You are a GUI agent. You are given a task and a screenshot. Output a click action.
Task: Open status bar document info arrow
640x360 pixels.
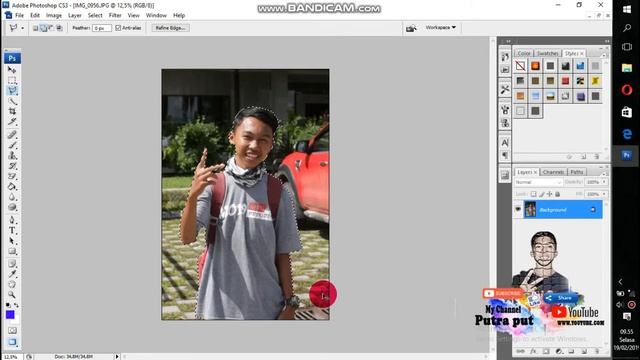pyautogui.click(x=117, y=356)
